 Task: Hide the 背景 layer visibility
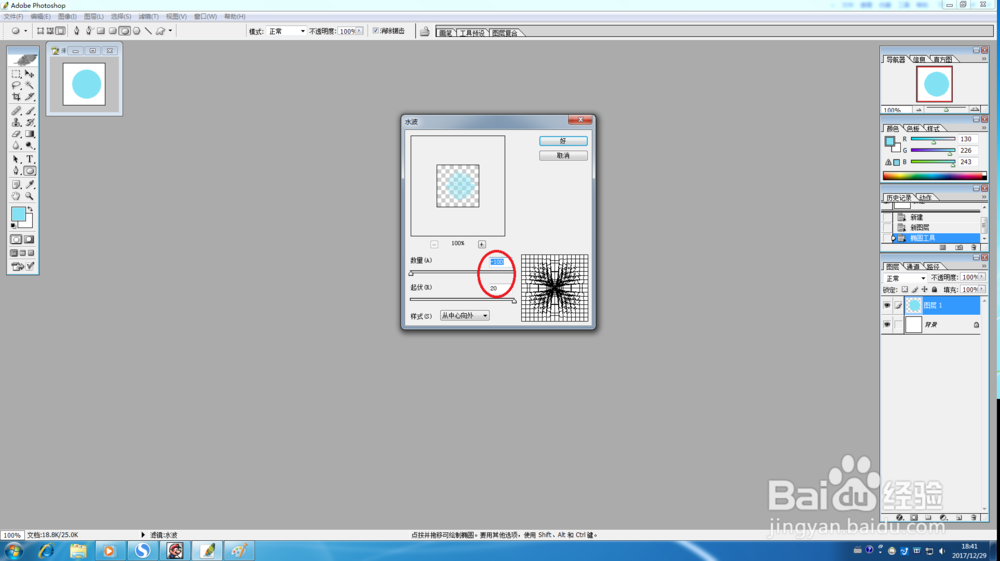point(887,324)
